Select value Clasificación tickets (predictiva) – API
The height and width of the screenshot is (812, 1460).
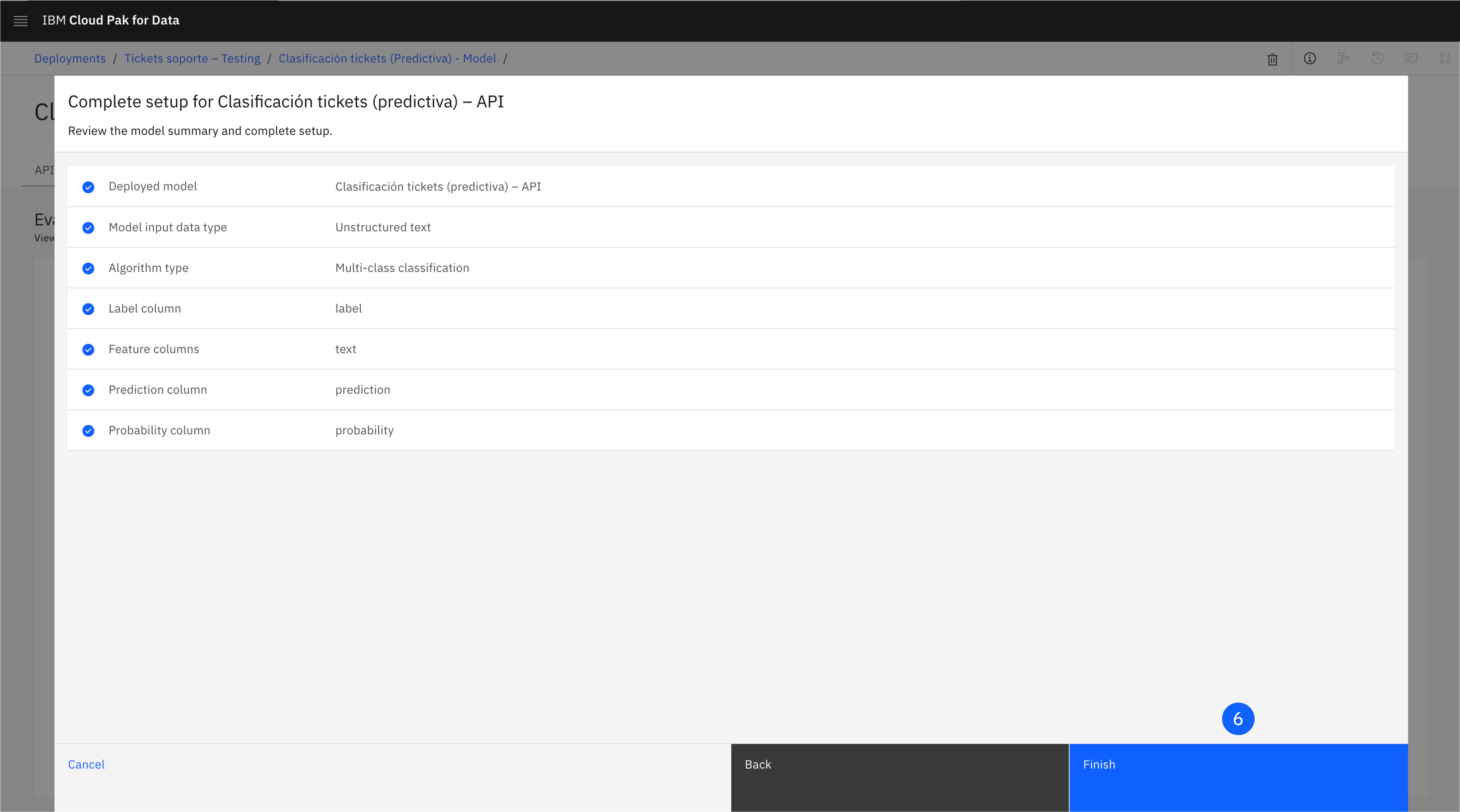pos(438,186)
